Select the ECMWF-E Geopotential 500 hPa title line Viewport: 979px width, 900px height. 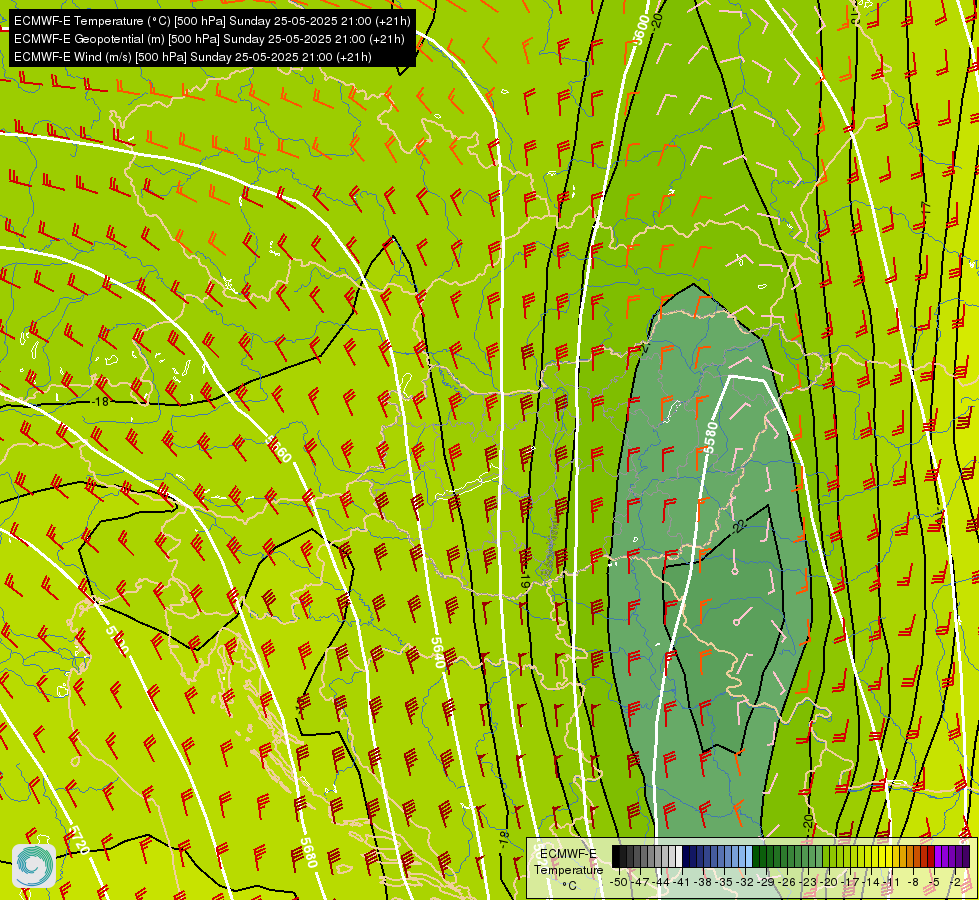[209, 39]
